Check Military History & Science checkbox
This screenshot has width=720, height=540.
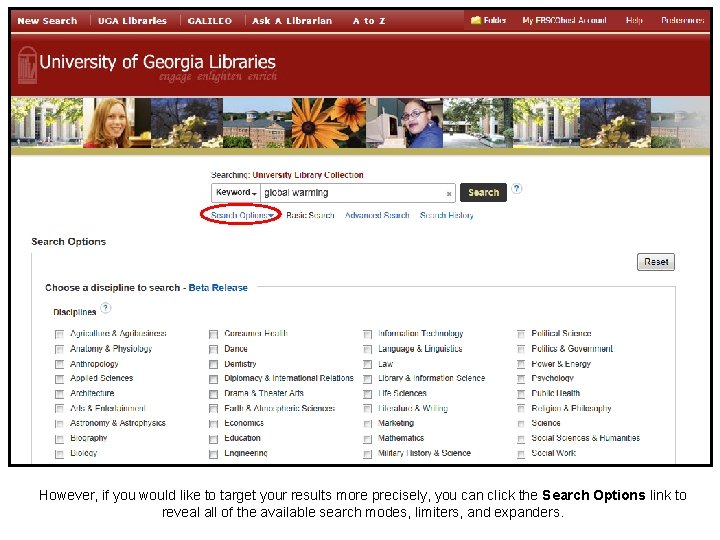pyautogui.click(x=367, y=454)
